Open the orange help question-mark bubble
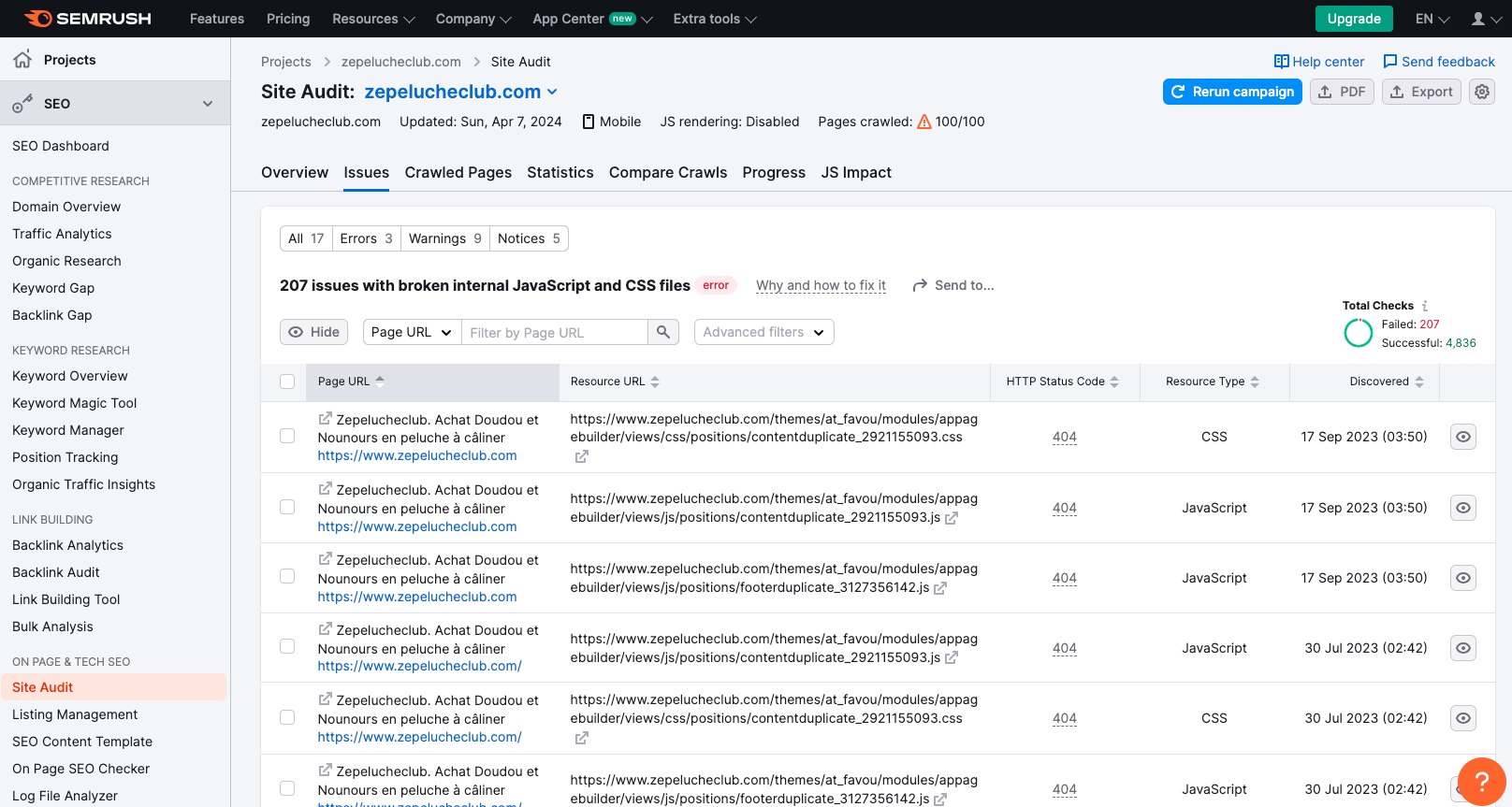This screenshot has width=1512, height=807. [x=1481, y=781]
